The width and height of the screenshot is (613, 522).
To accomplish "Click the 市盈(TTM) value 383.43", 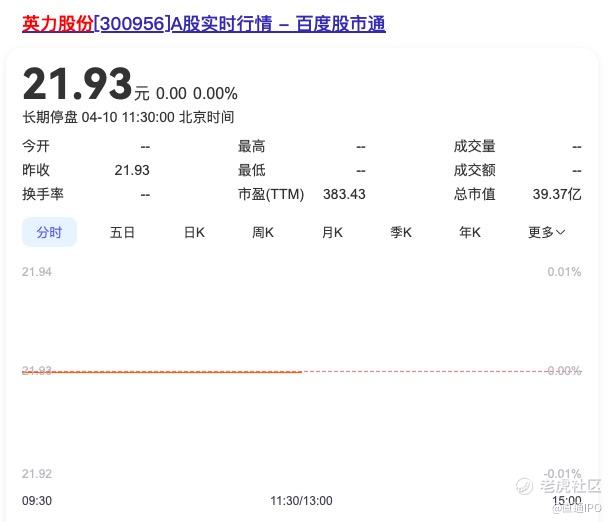I will pyautogui.click(x=344, y=194).
